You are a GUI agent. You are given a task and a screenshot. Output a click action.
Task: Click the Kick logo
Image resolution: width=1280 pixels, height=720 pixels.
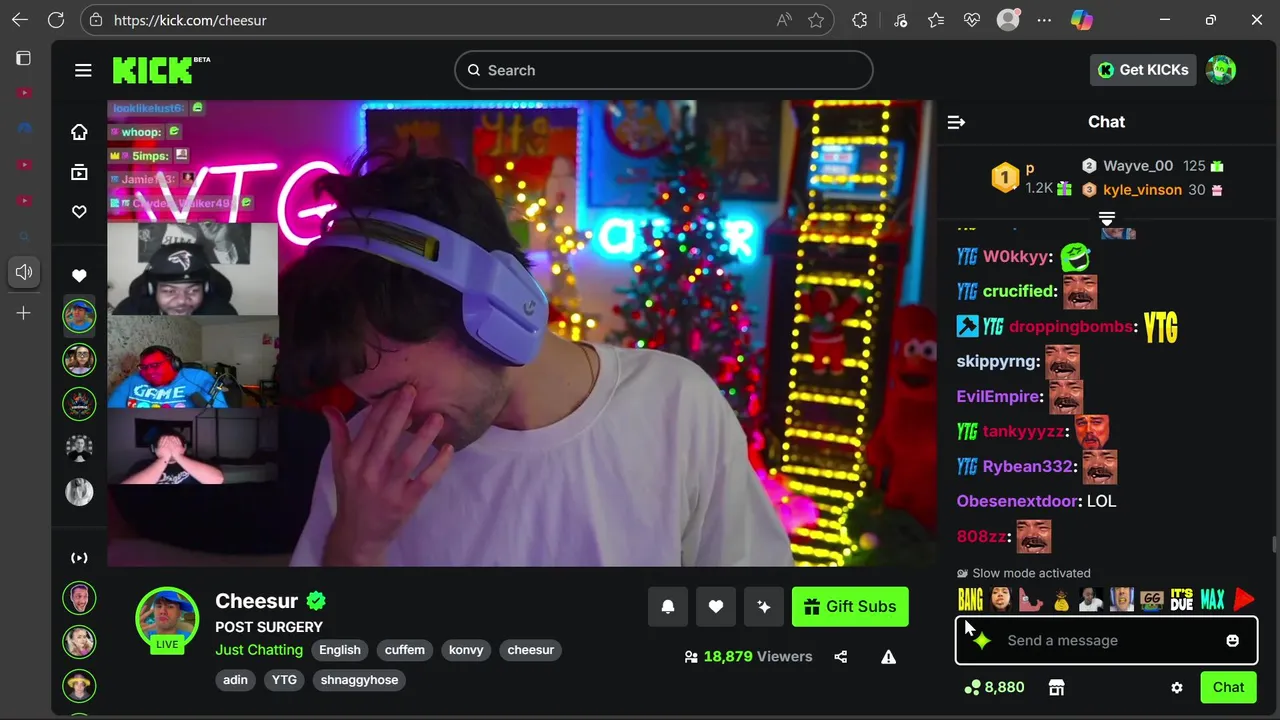161,70
